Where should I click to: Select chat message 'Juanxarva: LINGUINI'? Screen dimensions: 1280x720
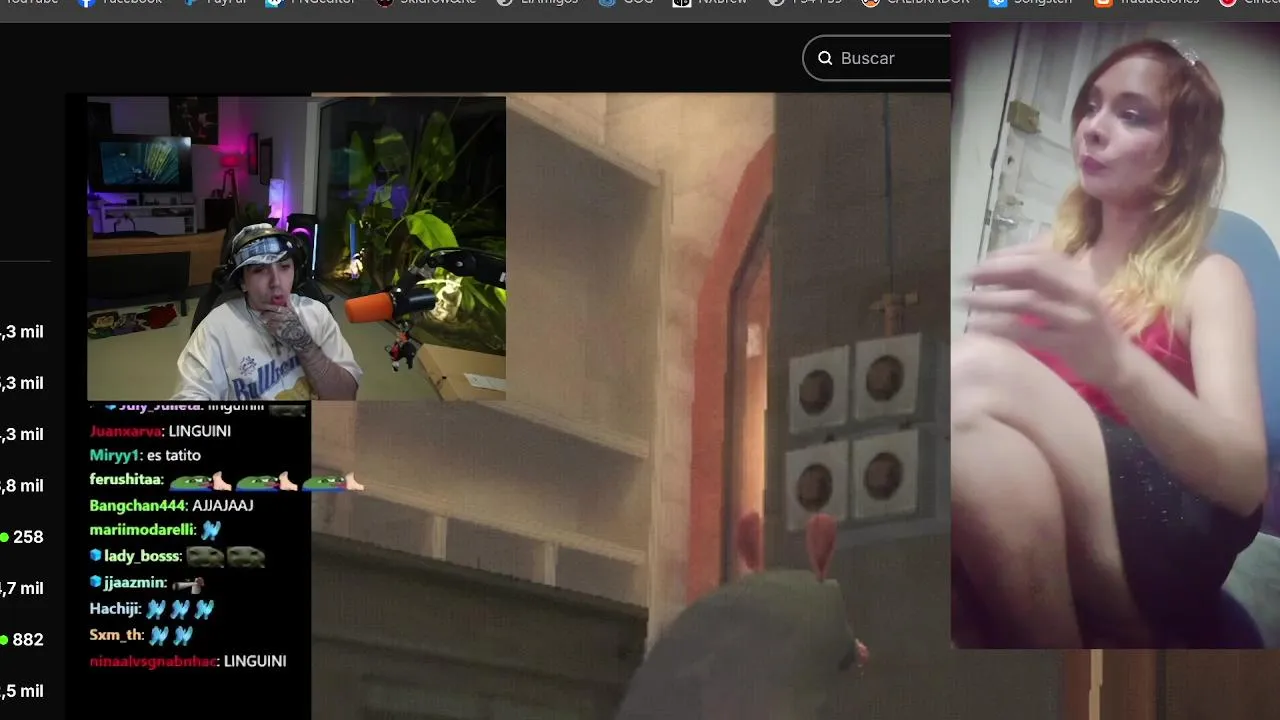160,431
